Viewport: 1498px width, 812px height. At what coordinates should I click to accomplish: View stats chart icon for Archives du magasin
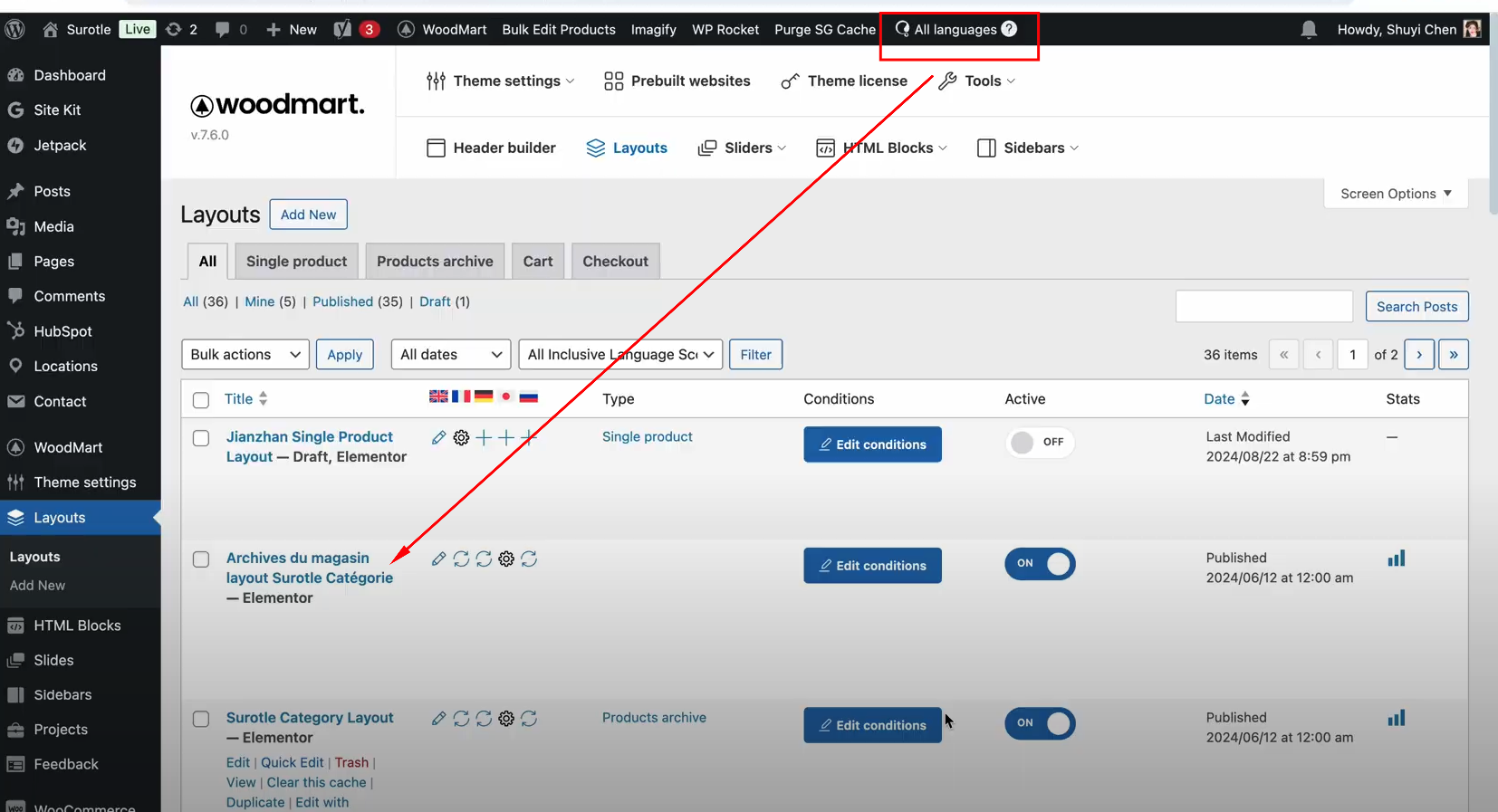[1397, 559]
